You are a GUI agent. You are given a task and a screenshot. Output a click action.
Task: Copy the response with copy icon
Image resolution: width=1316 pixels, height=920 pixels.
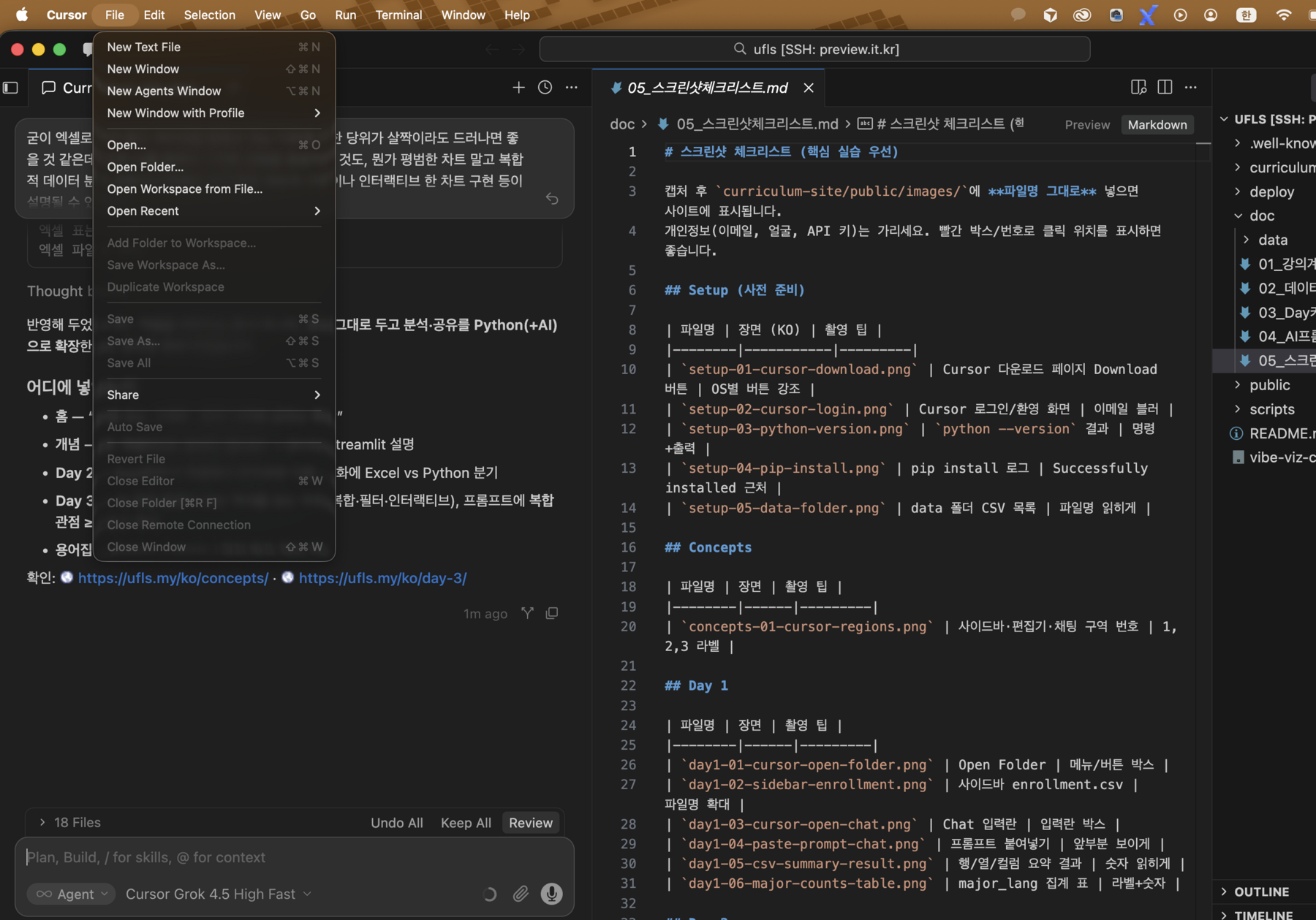click(x=552, y=613)
